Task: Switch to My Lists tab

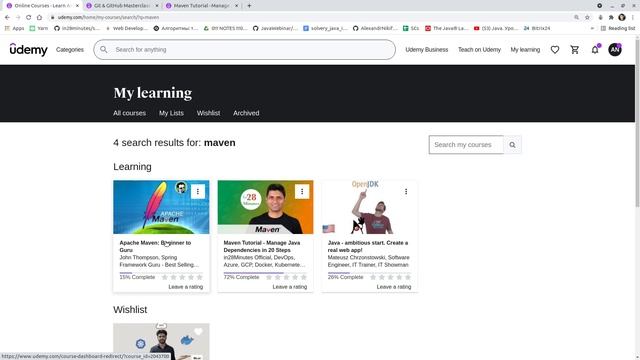Action: tap(171, 113)
